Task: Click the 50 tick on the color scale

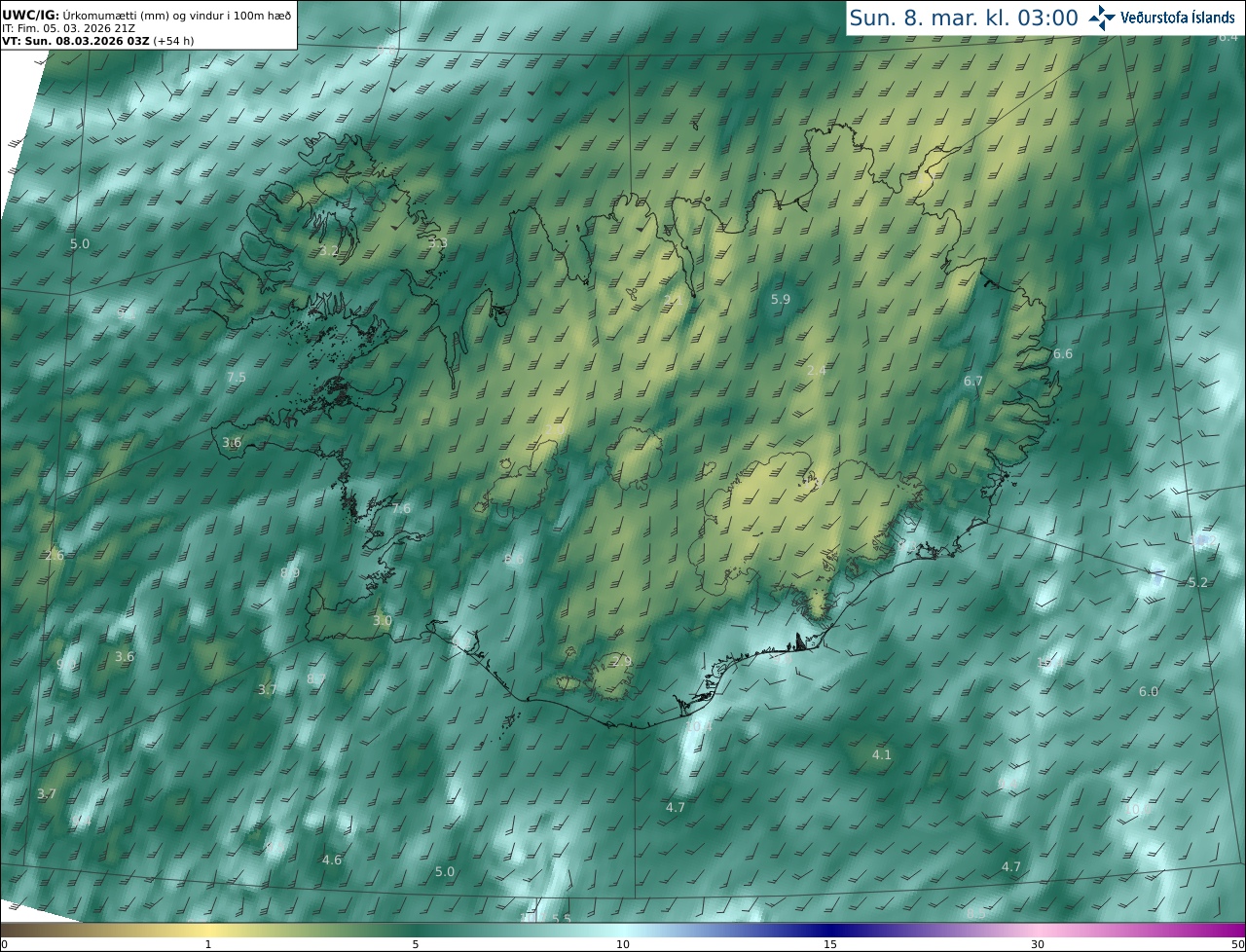Action: coord(1238,944)
